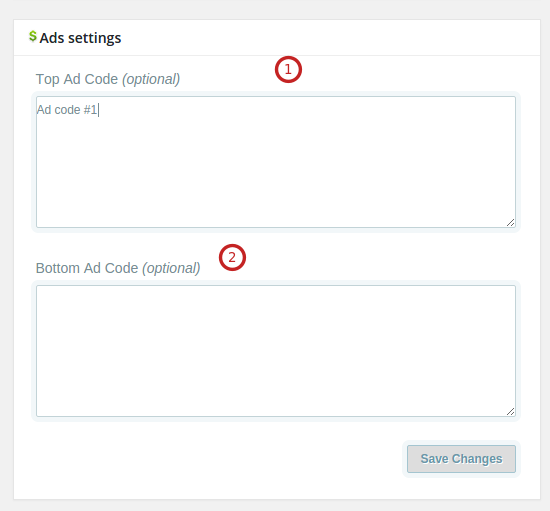Click the word "code" in typed ad text

pos(67,110)
